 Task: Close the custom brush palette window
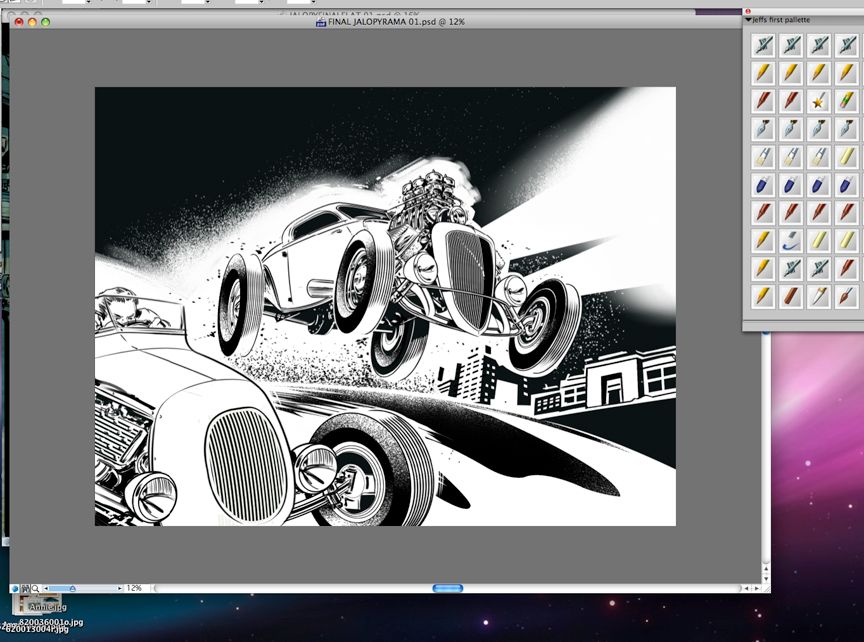[x=748, y=11]
